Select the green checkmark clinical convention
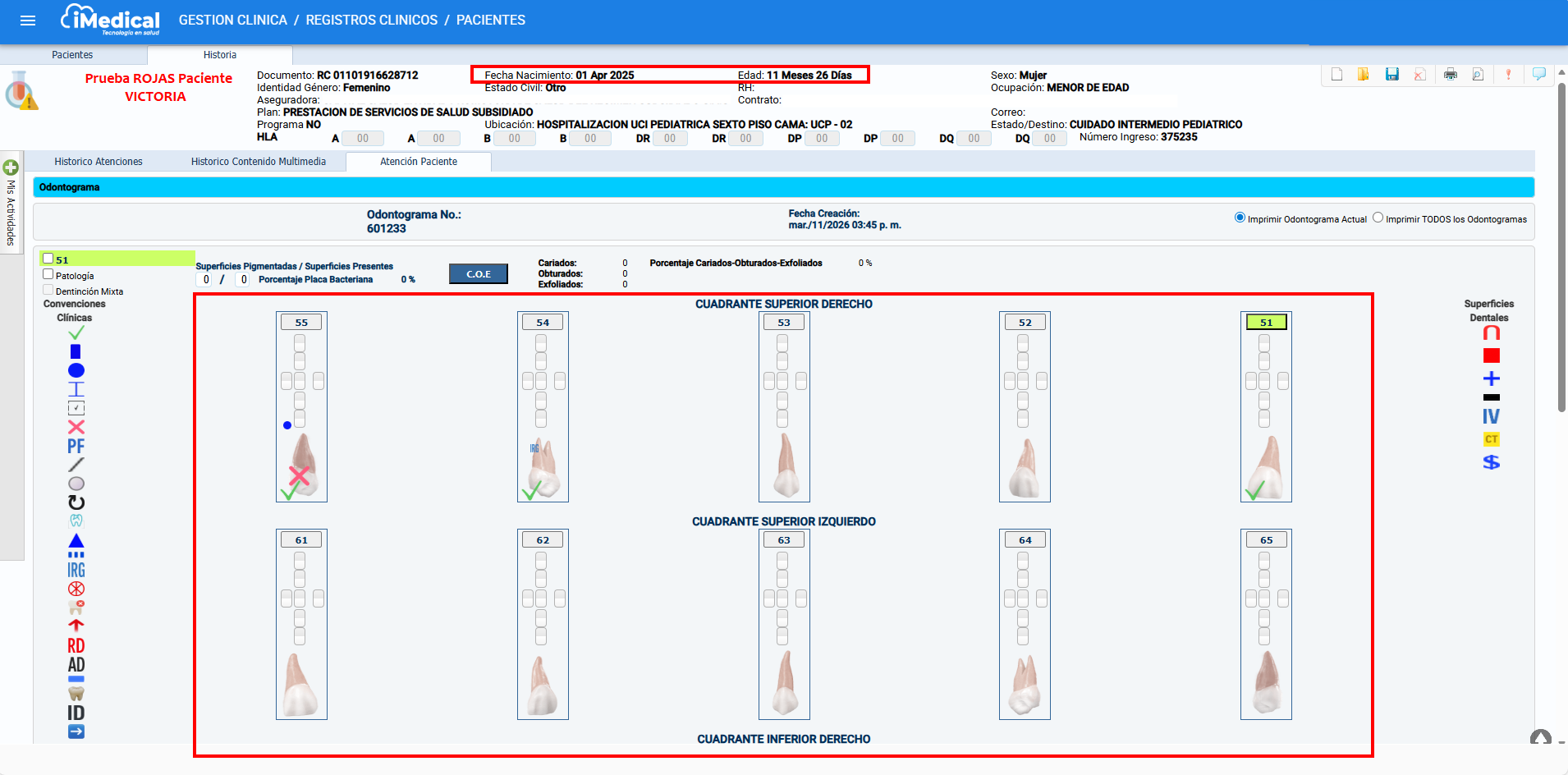The image size is (1568, 775). click(x=76, y=332)
